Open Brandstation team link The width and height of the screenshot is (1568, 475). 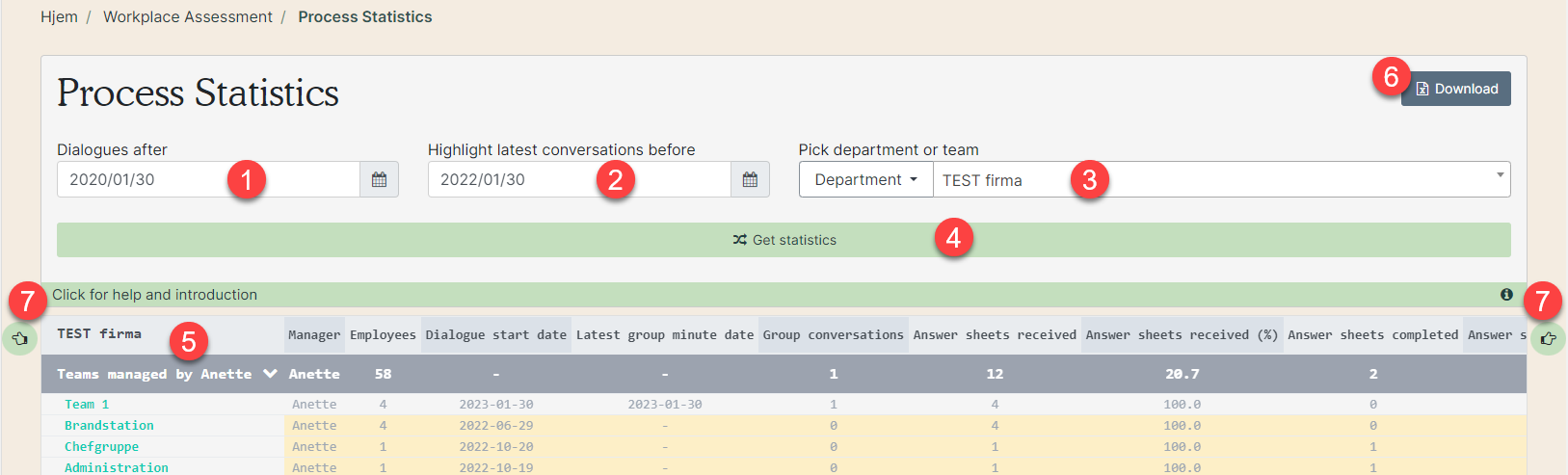coord(109,426)
